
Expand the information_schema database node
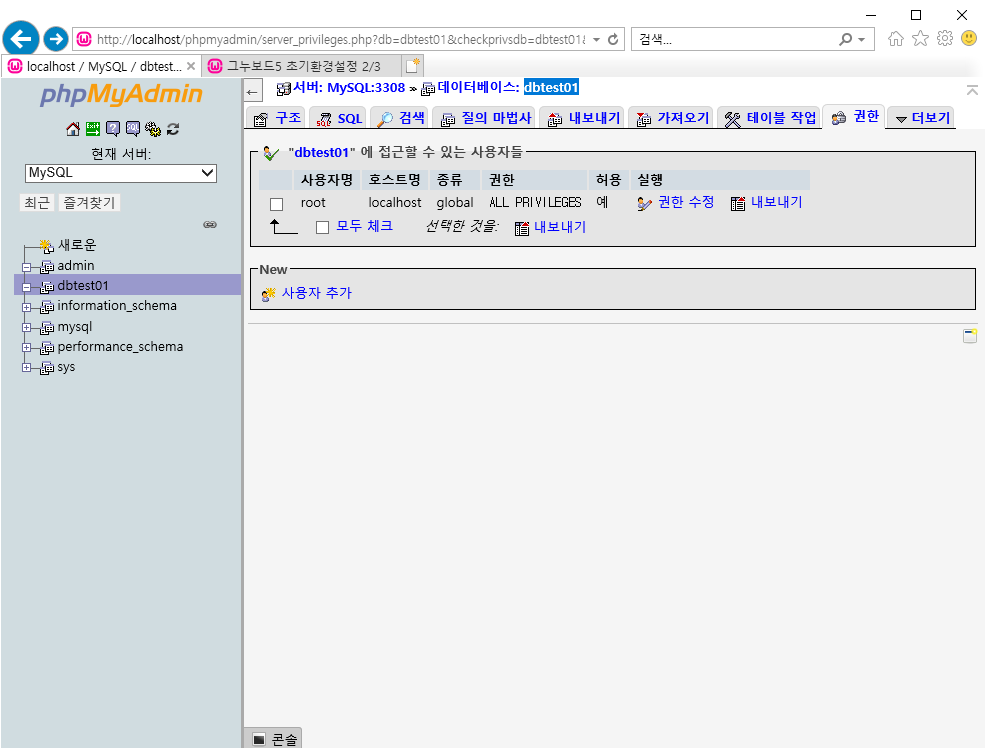click(x=26, y=308)
